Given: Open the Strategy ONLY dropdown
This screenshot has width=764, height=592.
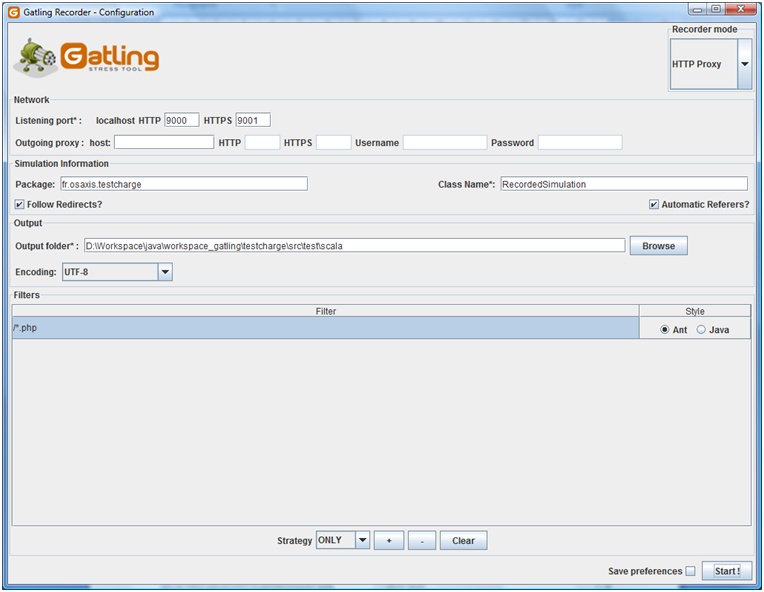Looking at the screenshot, I should pyautogui.click(x=343, y=540).
